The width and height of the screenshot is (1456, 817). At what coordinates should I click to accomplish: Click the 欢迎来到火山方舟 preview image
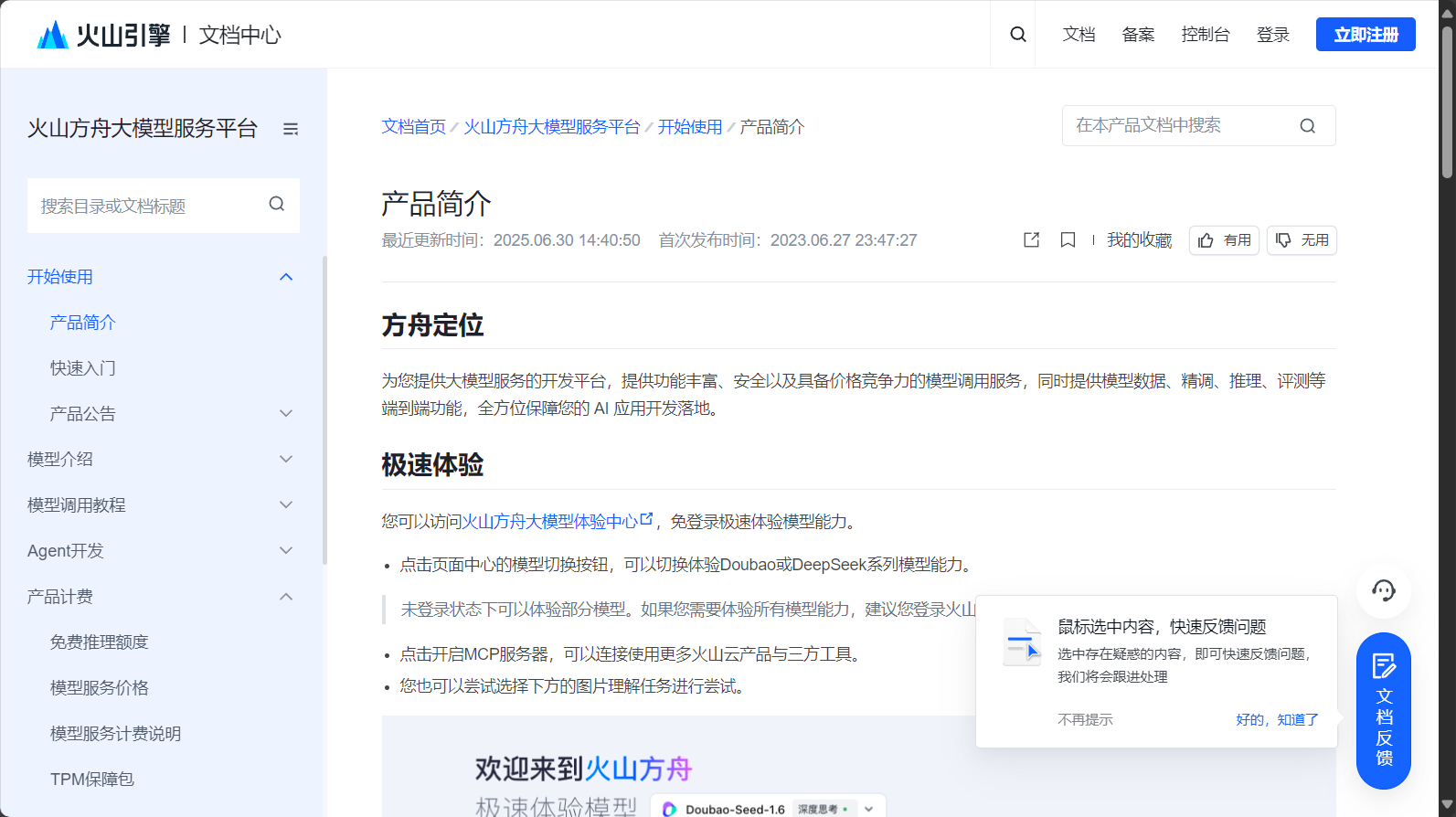pos(859,766)
